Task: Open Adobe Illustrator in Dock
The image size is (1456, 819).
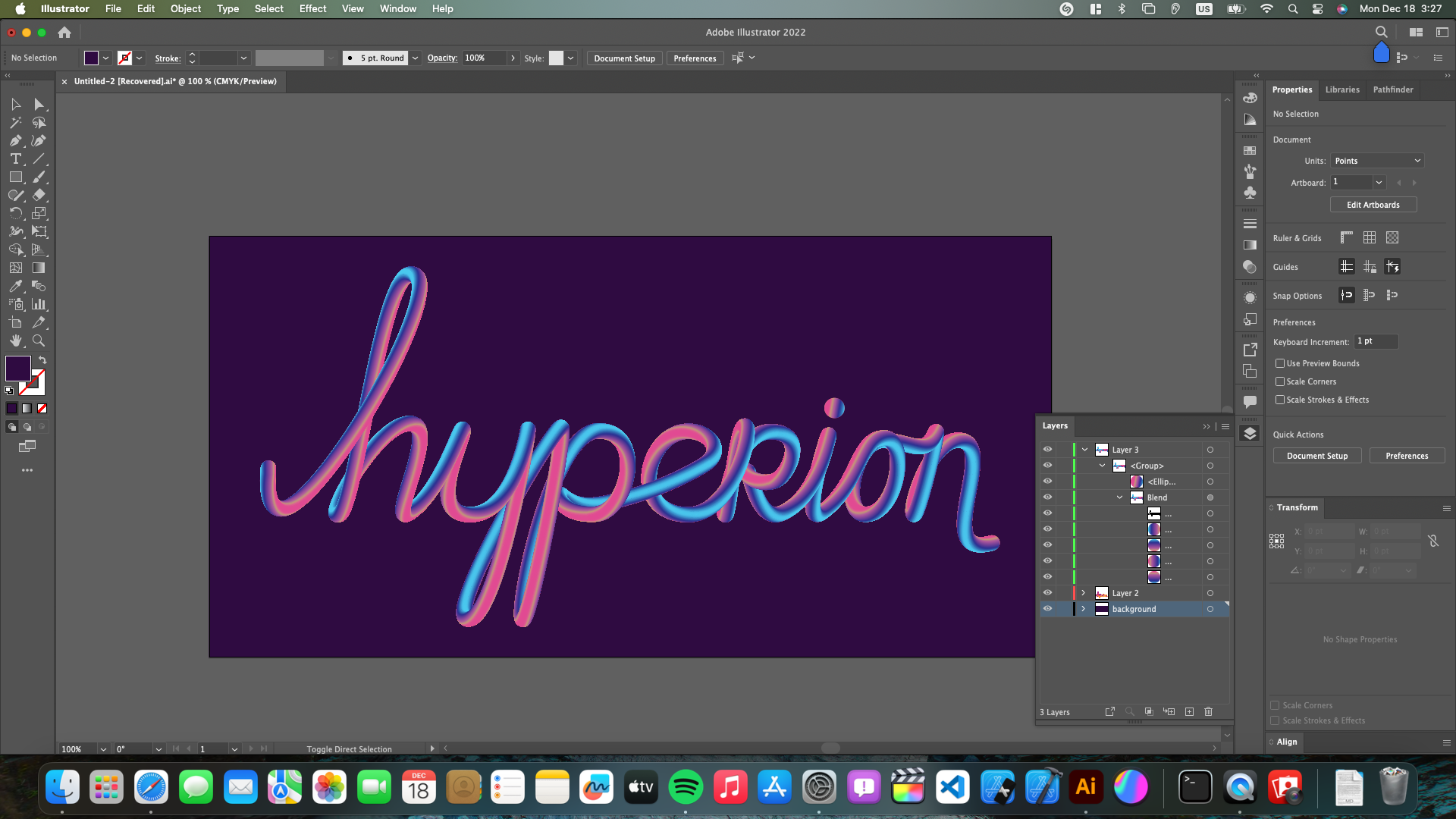Action: point(1086,787)
